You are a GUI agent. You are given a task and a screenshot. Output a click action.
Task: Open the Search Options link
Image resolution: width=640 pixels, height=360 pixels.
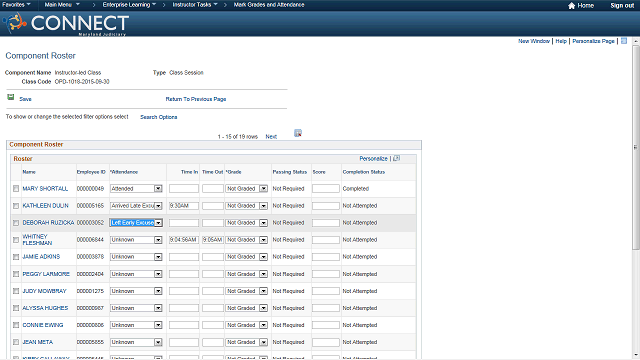[159, 117]
